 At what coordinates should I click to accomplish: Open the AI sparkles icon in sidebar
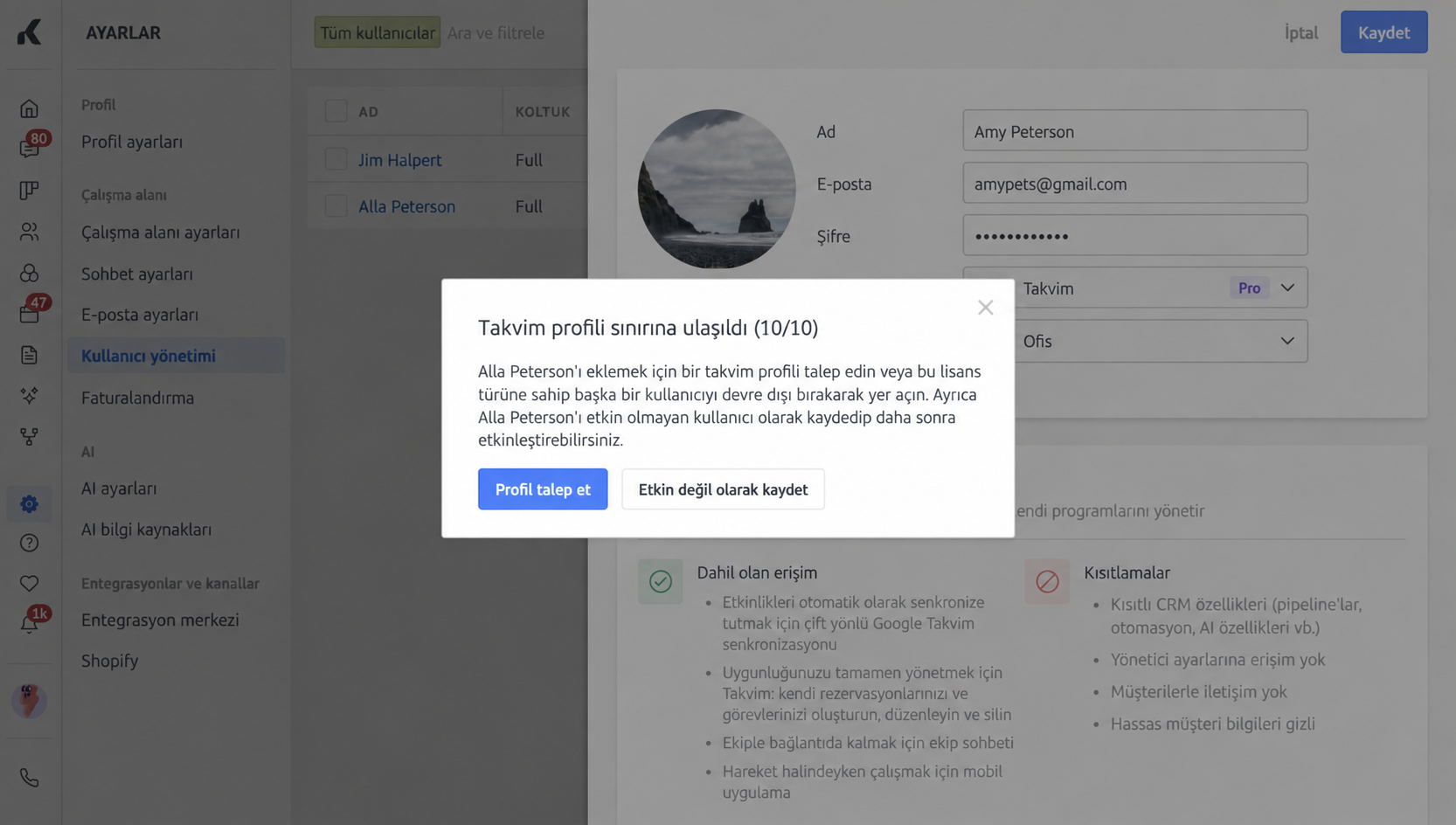[29, 396]
